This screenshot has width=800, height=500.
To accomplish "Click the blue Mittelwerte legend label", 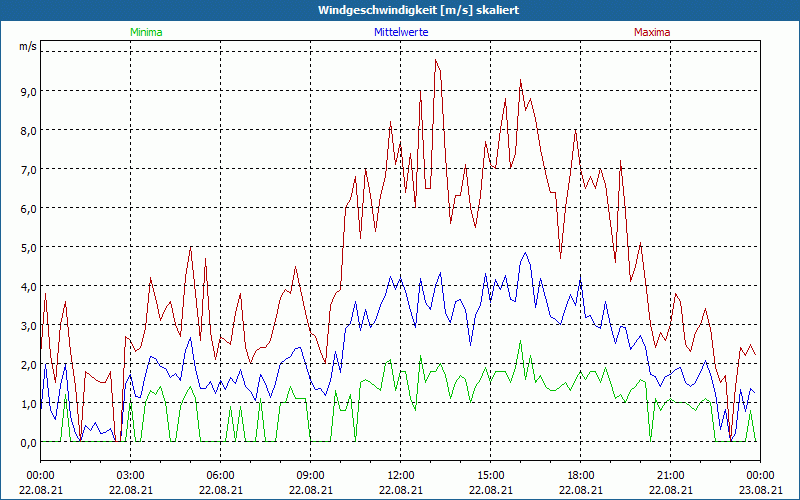I will click(x=401, y=32).
